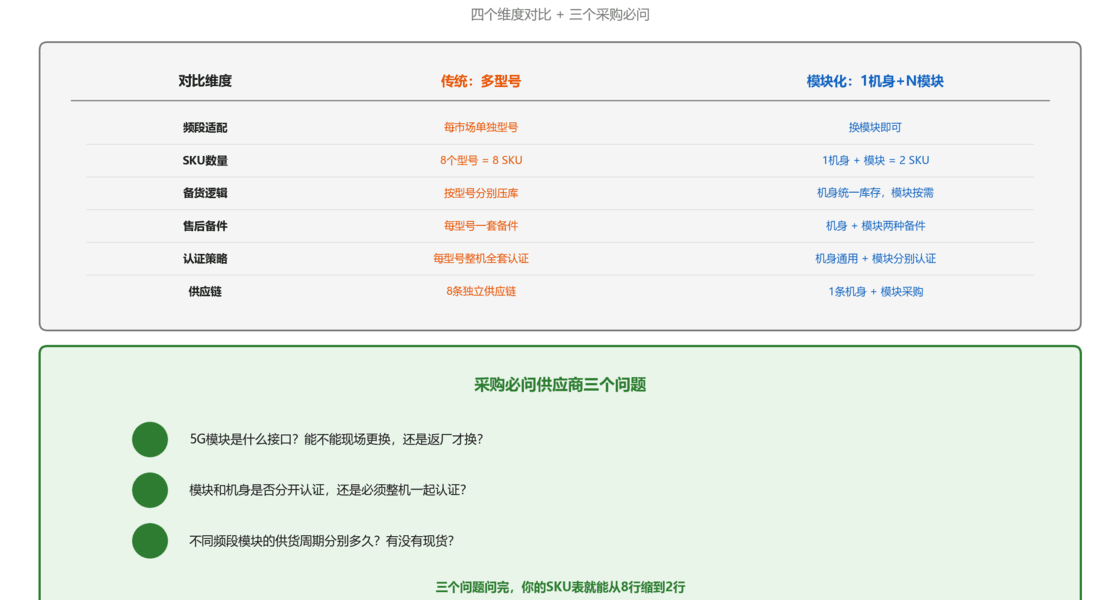
Task: Click the cell 1机身 + 模块 = 2 SKU
Action: (875, 161)
